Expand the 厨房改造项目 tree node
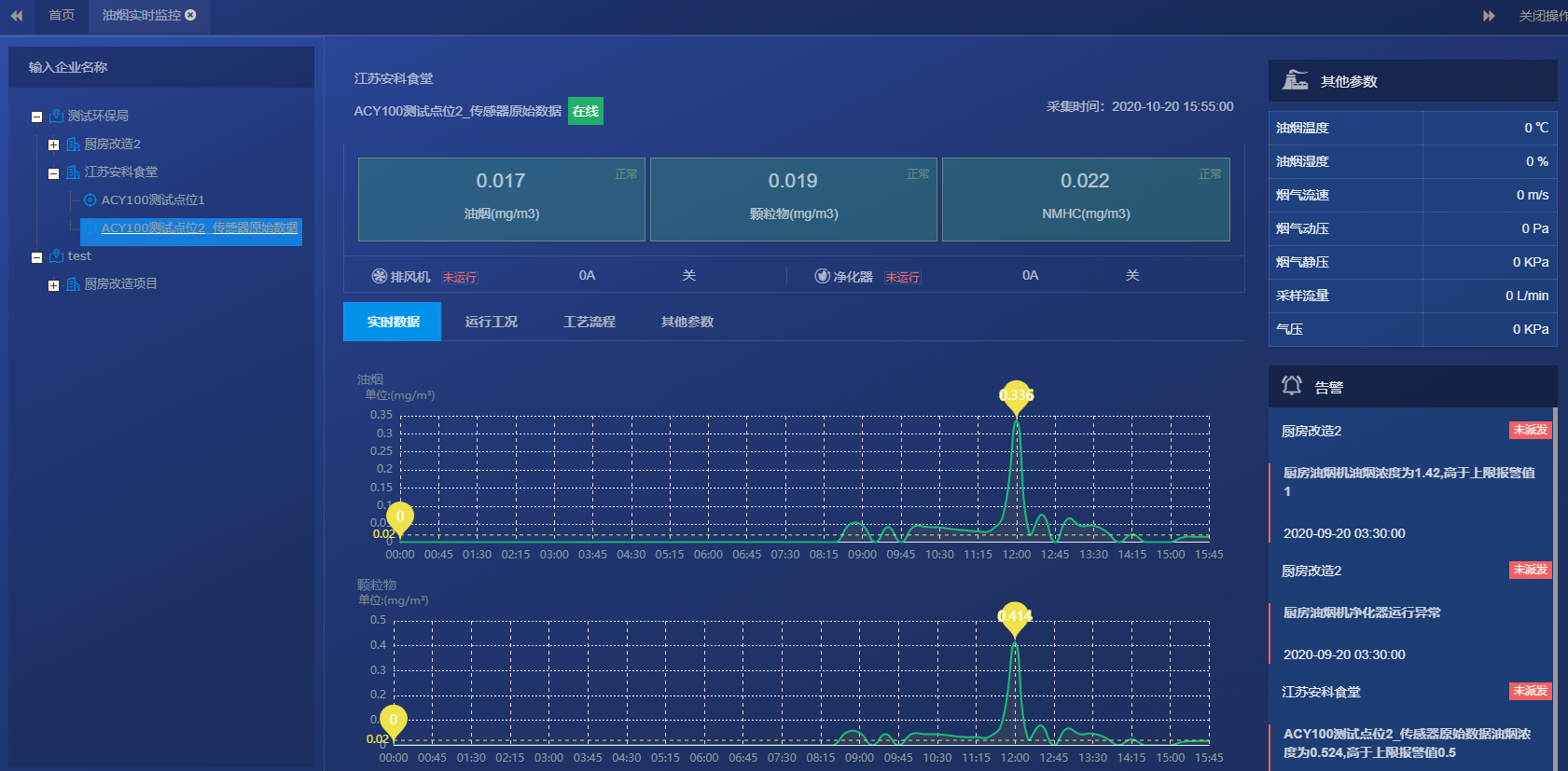This screenshot has width=1568, height=771. pos(53,284)
